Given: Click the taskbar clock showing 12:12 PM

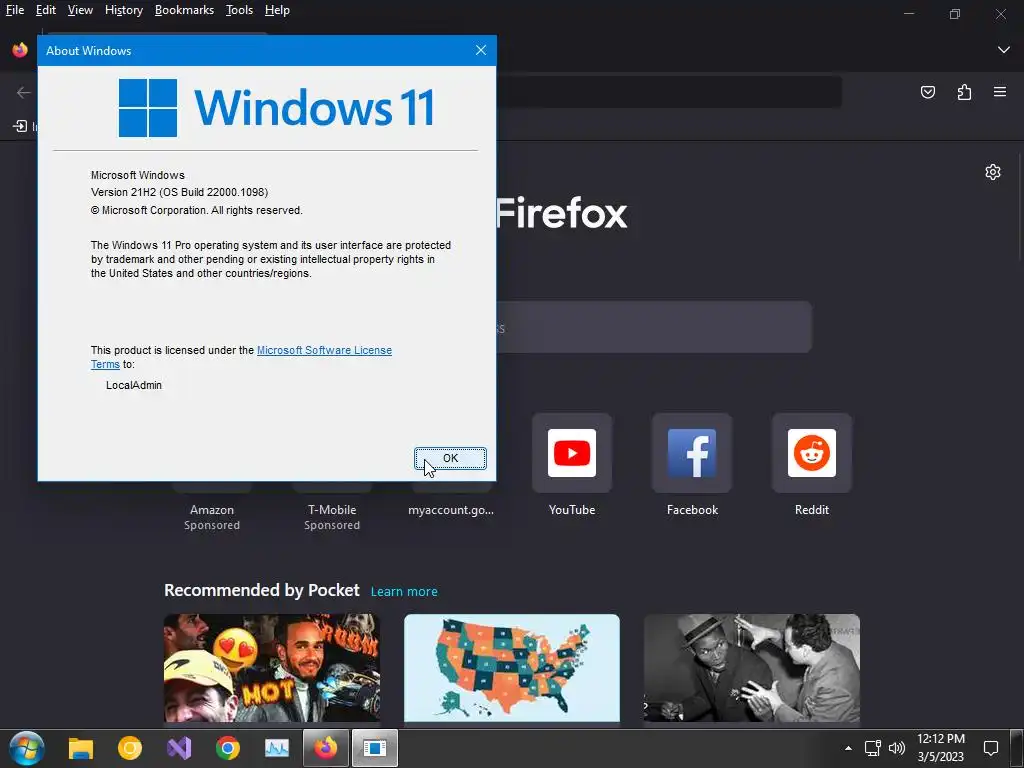Looking at the screenshot, I should click(x=941, y=748).
